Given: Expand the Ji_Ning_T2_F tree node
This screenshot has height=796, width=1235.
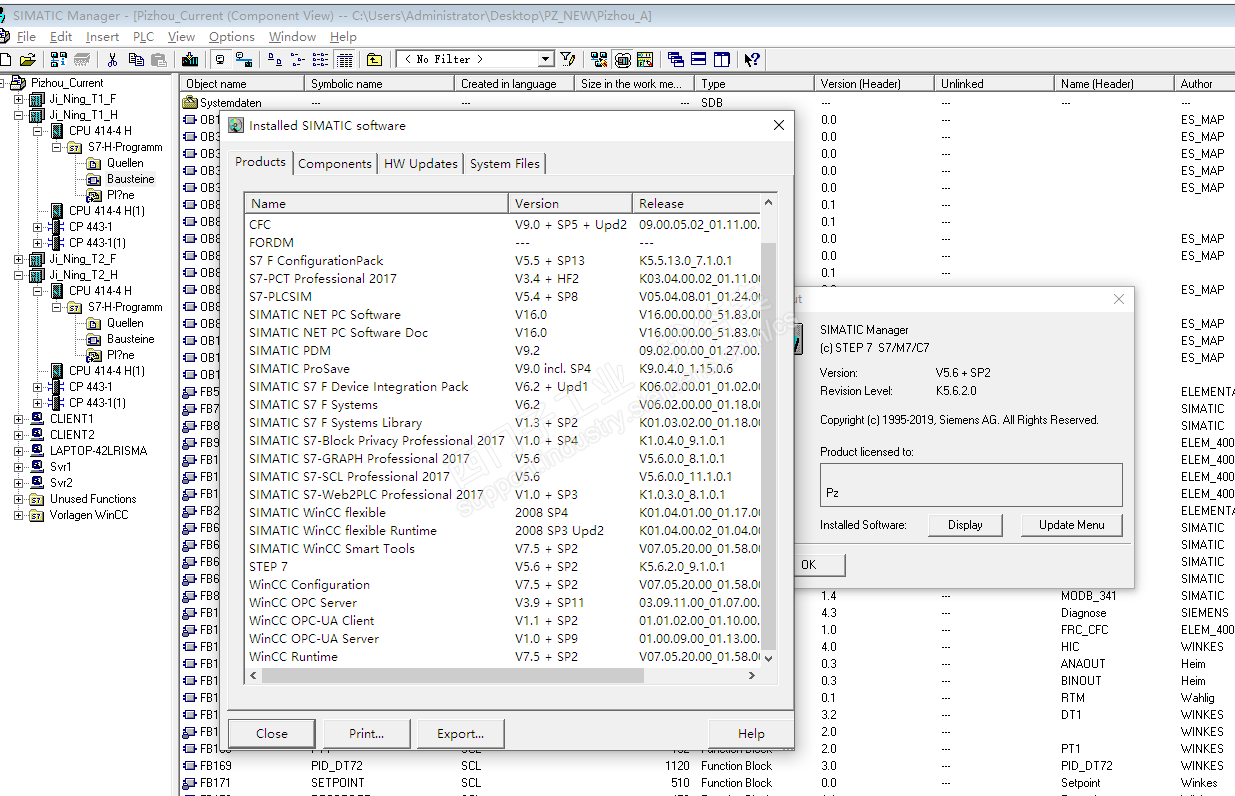Looking at the screenshot, I should coord(18,259).
